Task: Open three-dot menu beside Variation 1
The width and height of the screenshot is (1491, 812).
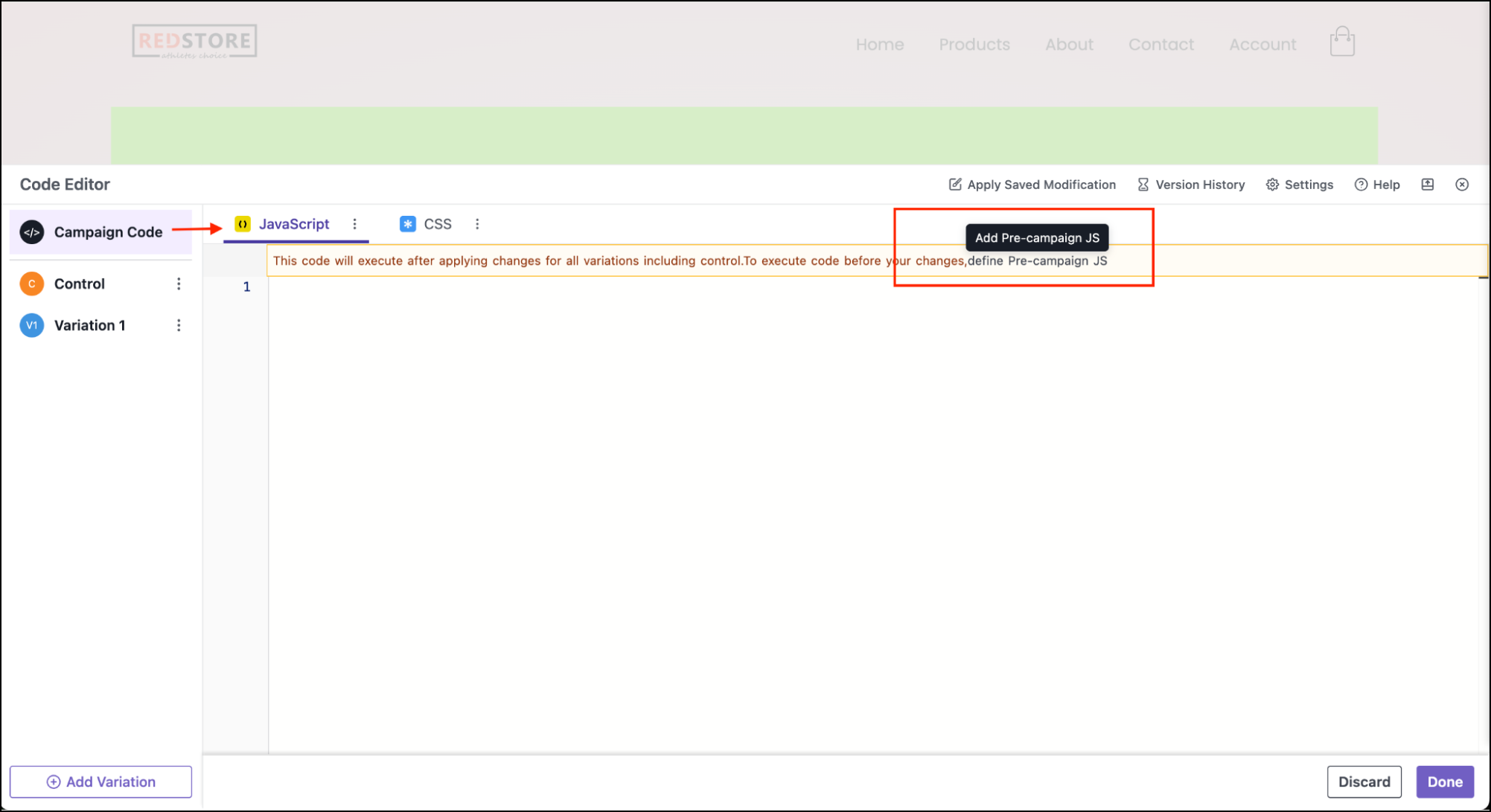Action: (179, 325)
